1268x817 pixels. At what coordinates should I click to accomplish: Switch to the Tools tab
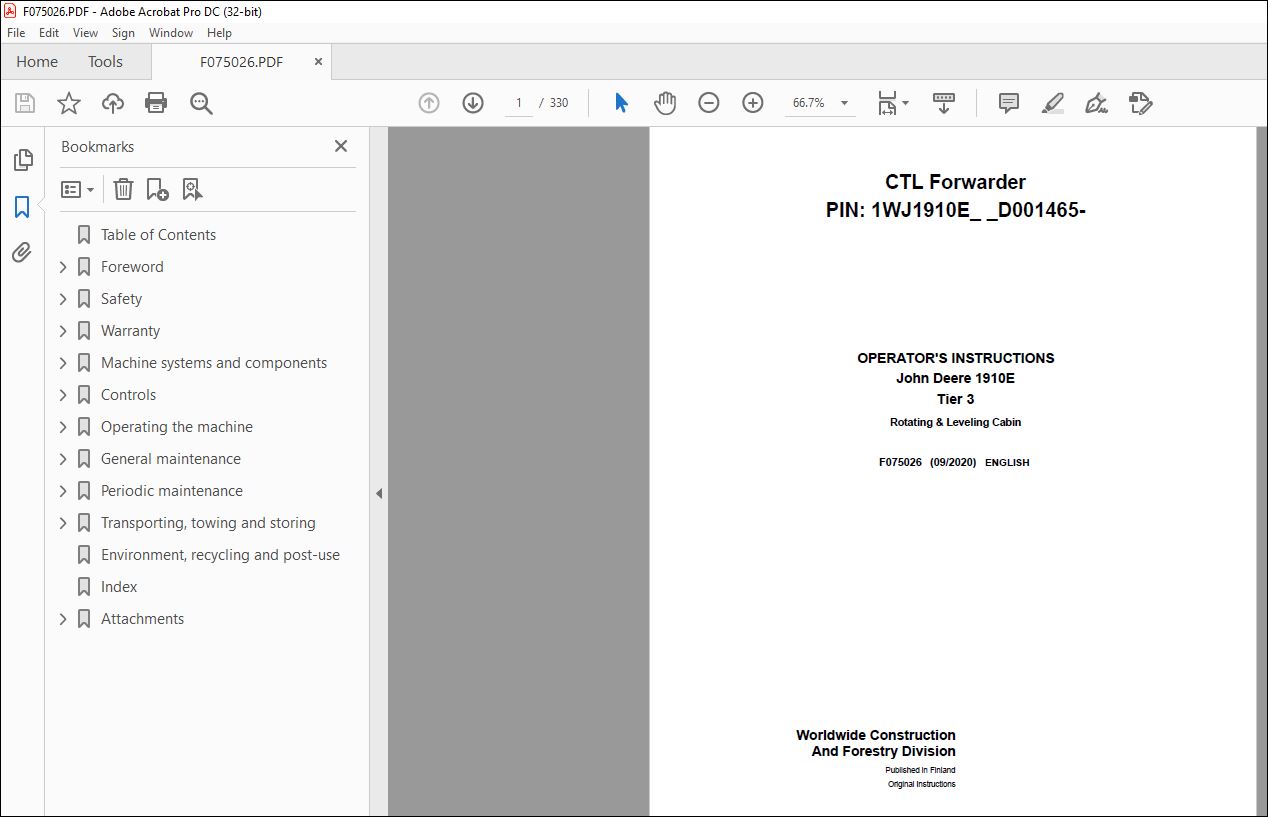(105, 62)
